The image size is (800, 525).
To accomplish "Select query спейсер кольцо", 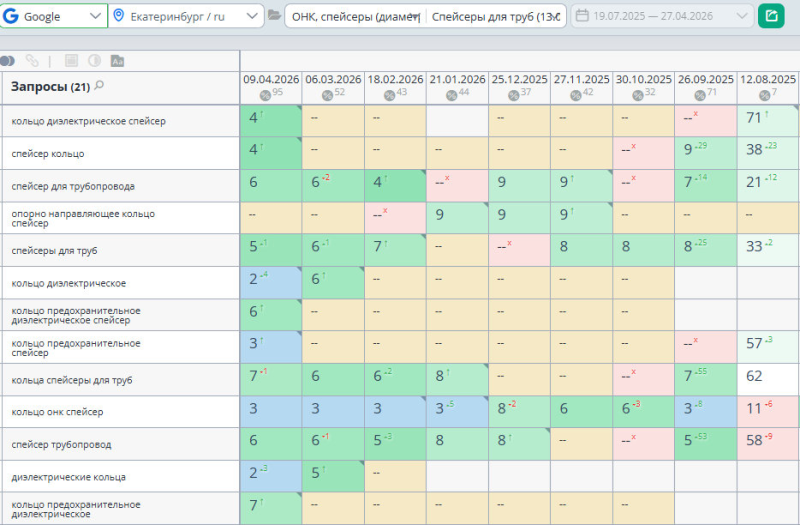I will (47, 154).
